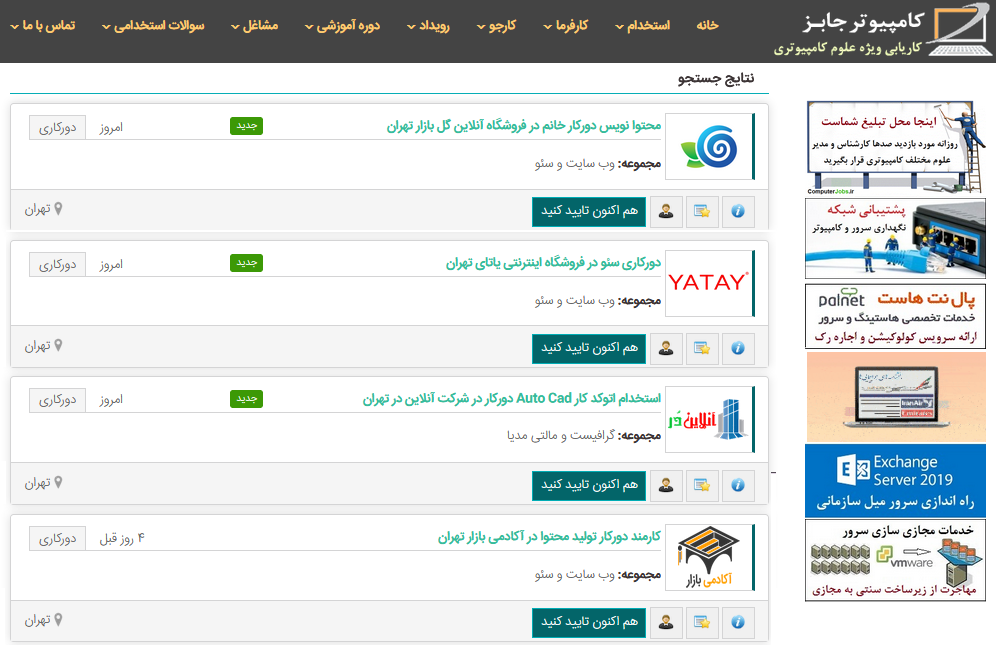Click location pin icon in Yatay job row
Viewport: 996px width, 645px height.
tap(58, 345)
